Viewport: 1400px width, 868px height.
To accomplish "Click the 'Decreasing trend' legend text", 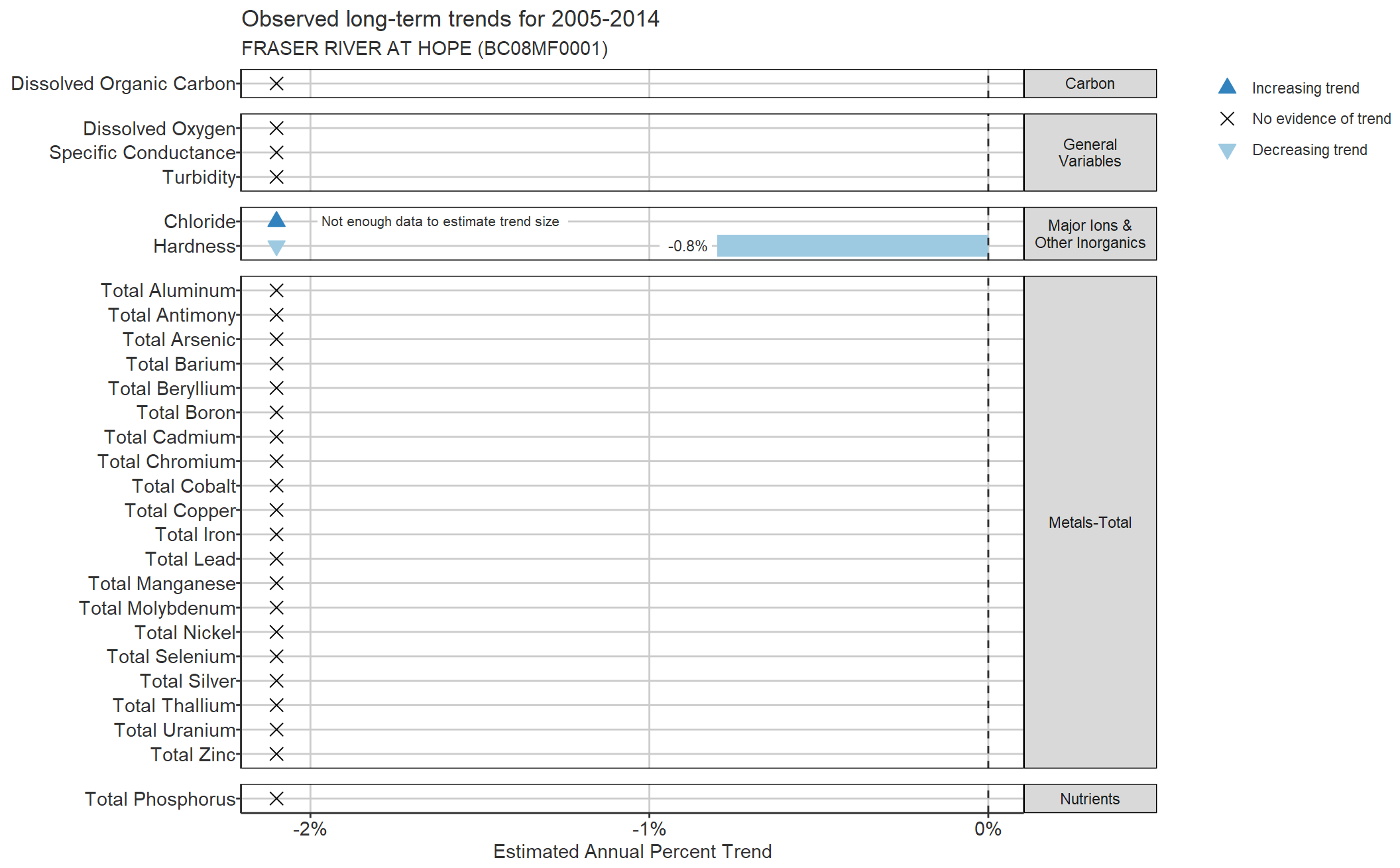I will [x=1309, y=150].
